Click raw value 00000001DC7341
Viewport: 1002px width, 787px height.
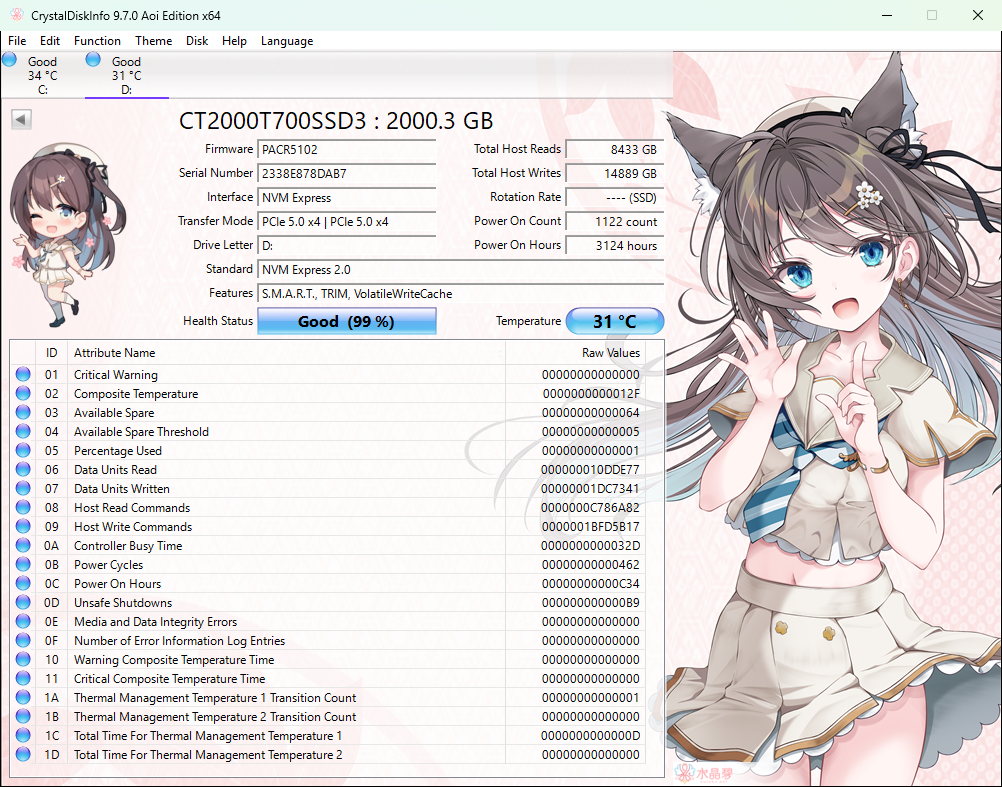590,489
